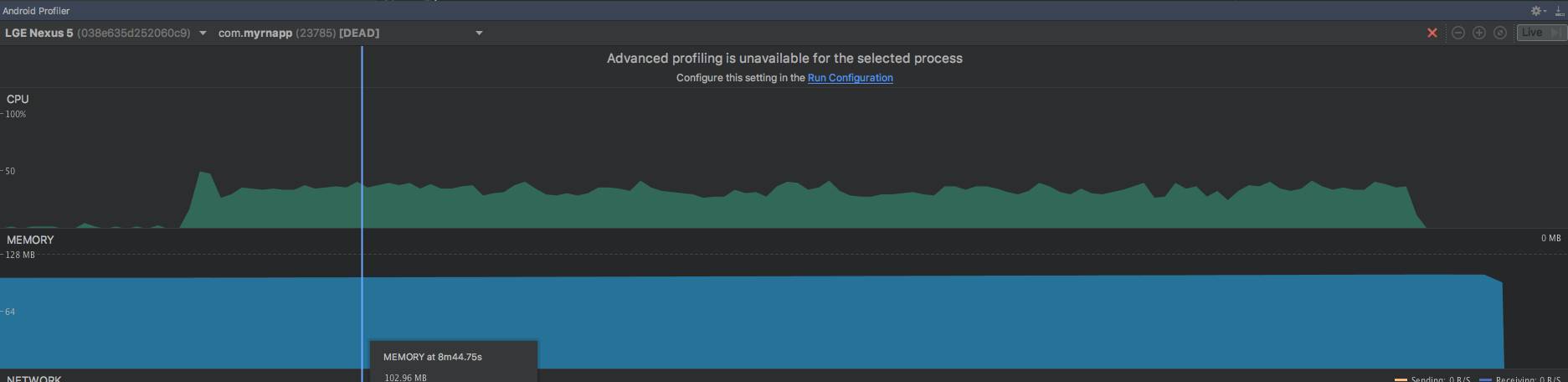Click the hide tool window icon
The image size is (1568, 382).
pyautogui.click(x=1560, y=11)
